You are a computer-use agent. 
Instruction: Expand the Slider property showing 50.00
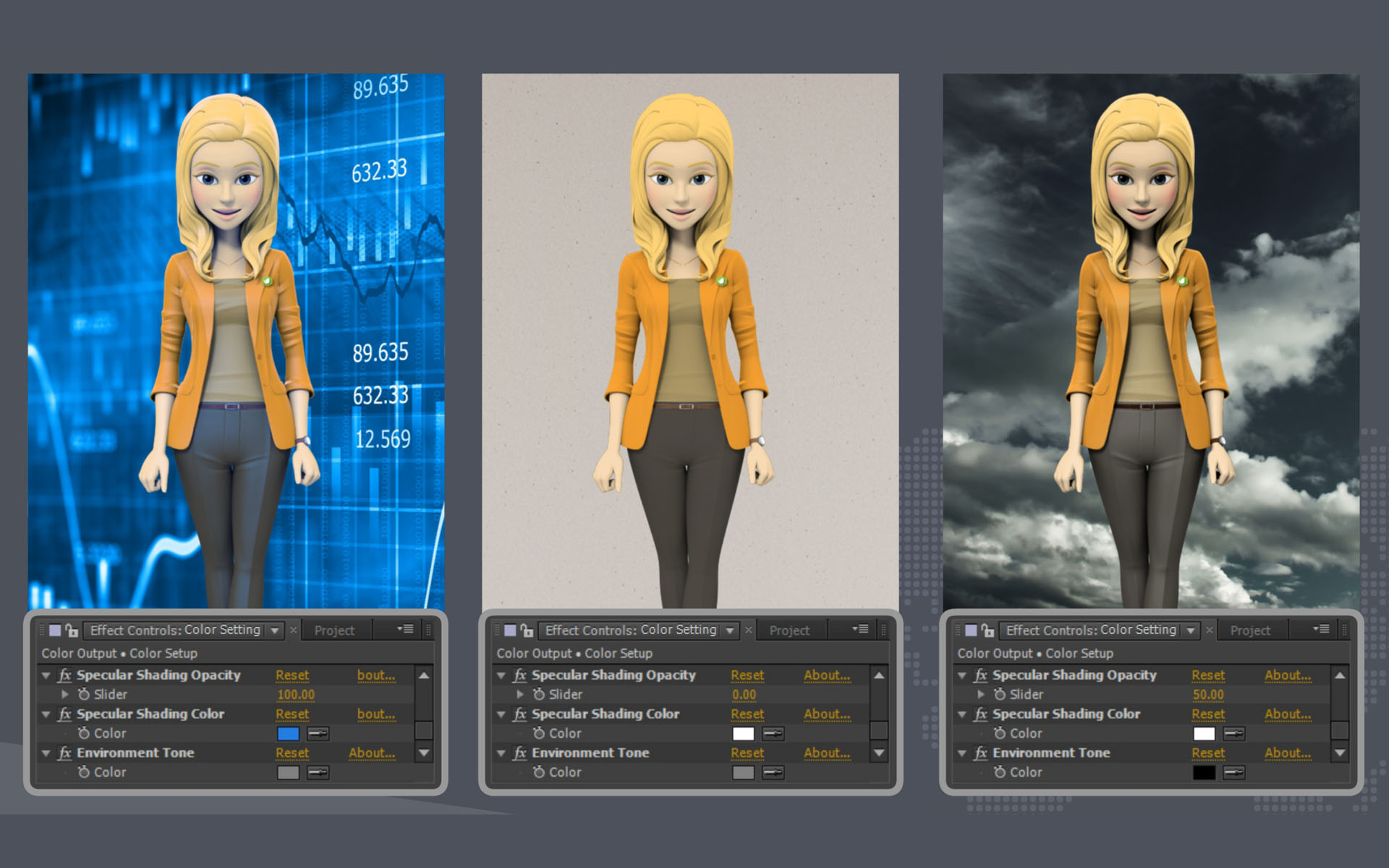tap(981, 694)
